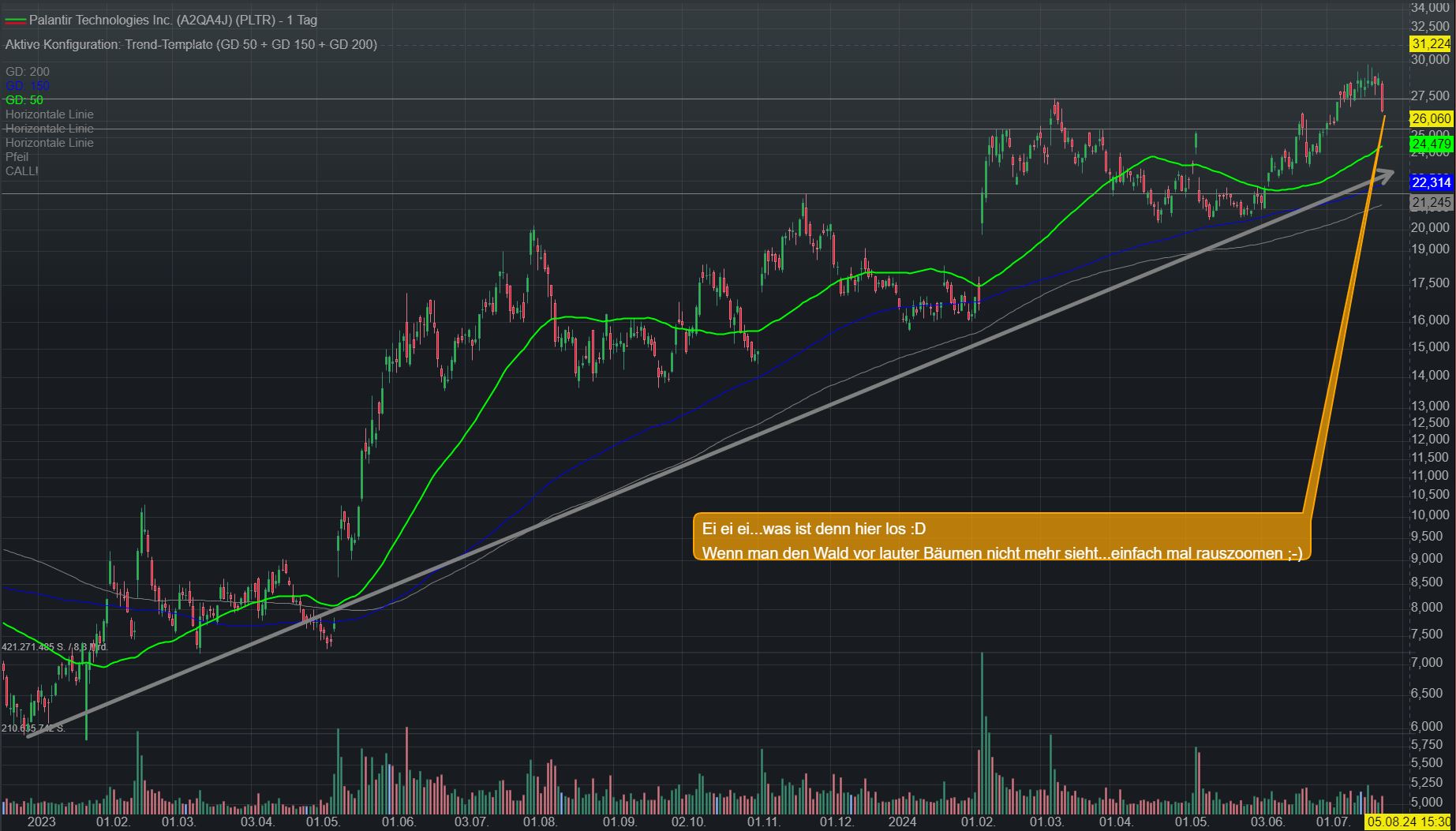Image resolution: width=1456 pixels, height=831 pixels.
Task: Click the 02.10. date on the time axis
Action: tap(689, 822)
